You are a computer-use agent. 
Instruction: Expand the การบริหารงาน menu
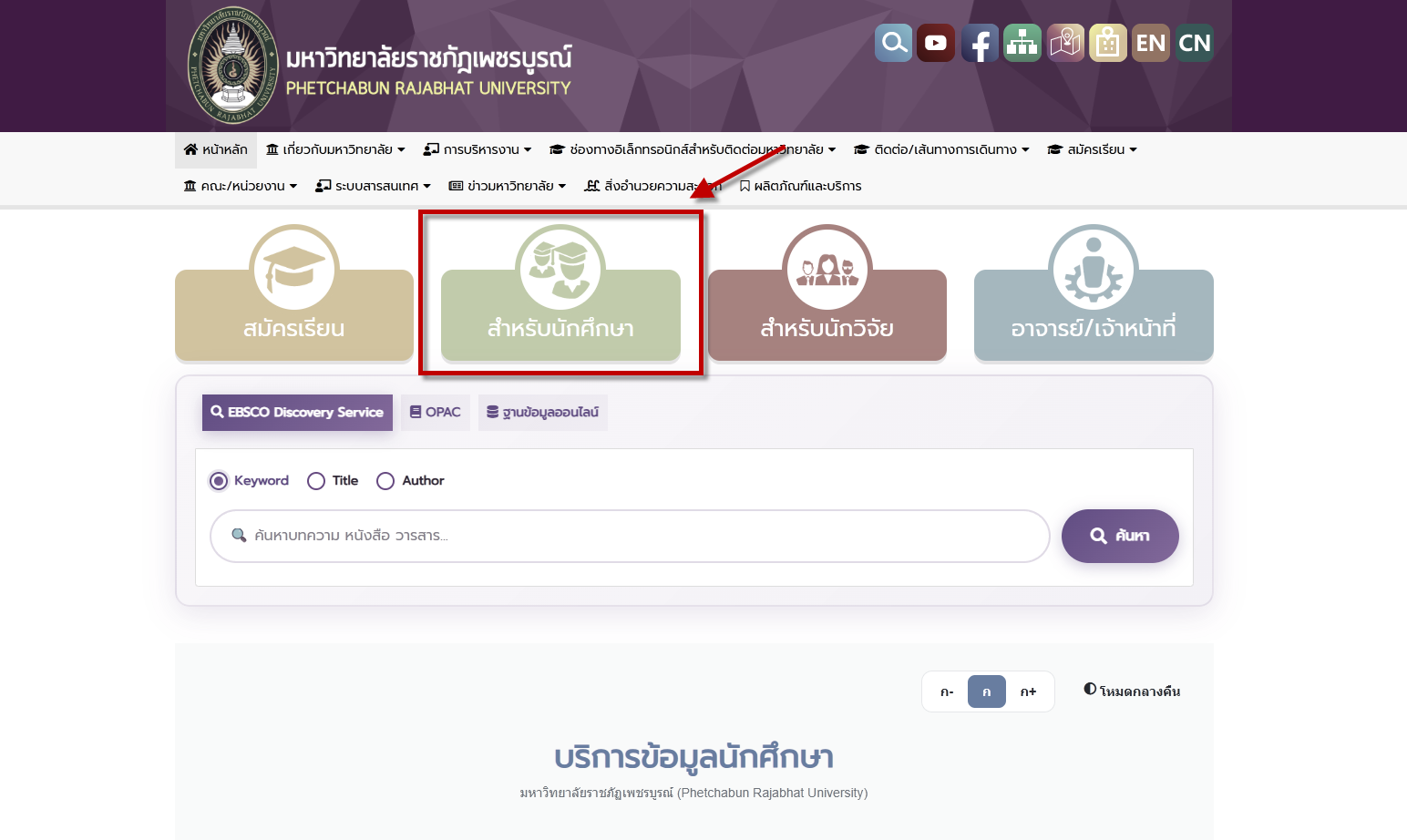click(478, 149)
